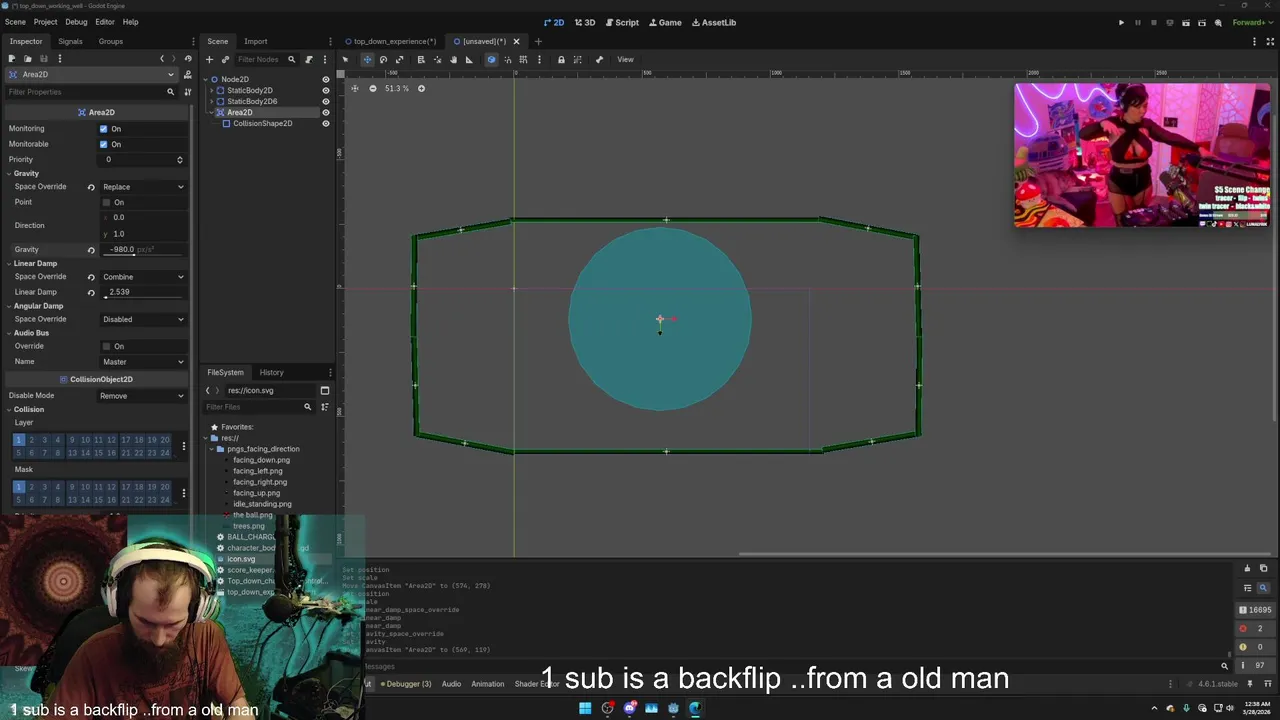
Task: Open the inspector property tools icon
Action: [x=187, y=91]
